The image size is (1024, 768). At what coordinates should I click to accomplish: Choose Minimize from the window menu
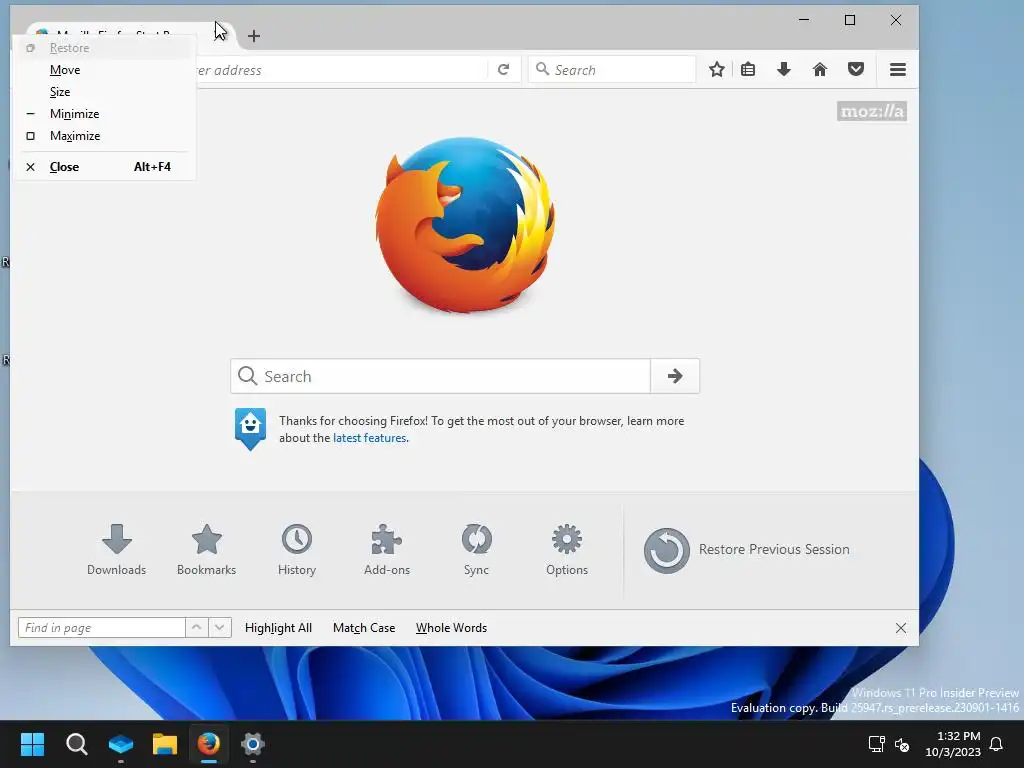(104, 114)
